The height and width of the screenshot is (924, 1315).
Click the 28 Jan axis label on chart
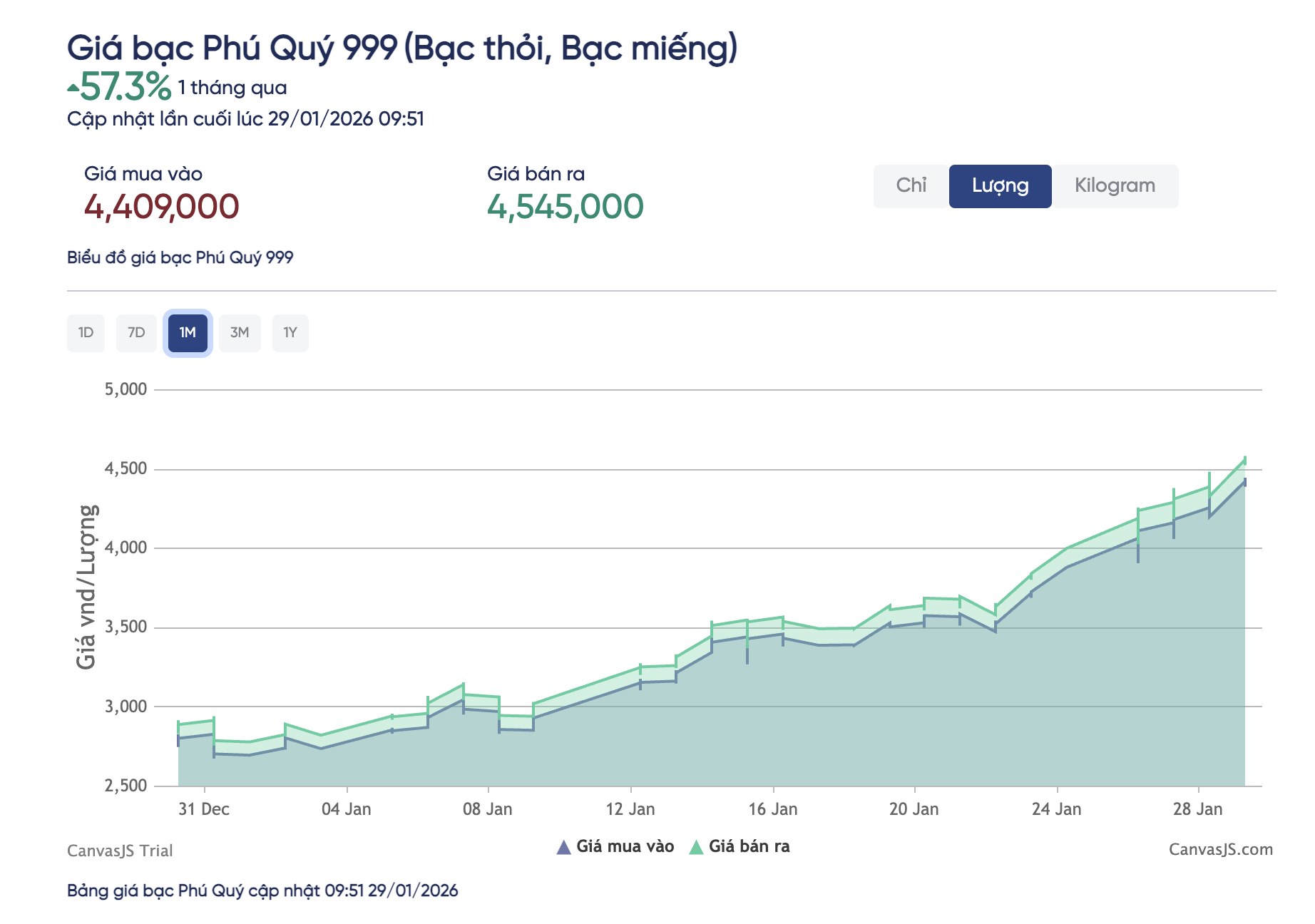pos(1198,808)
